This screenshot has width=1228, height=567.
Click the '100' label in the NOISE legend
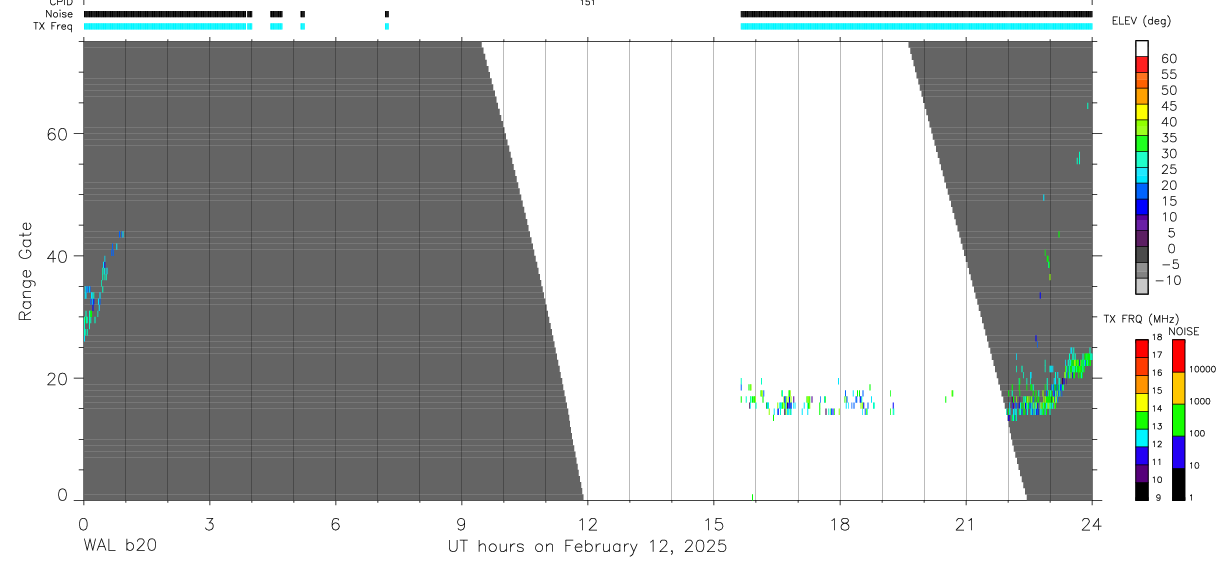pos(1197,434)
